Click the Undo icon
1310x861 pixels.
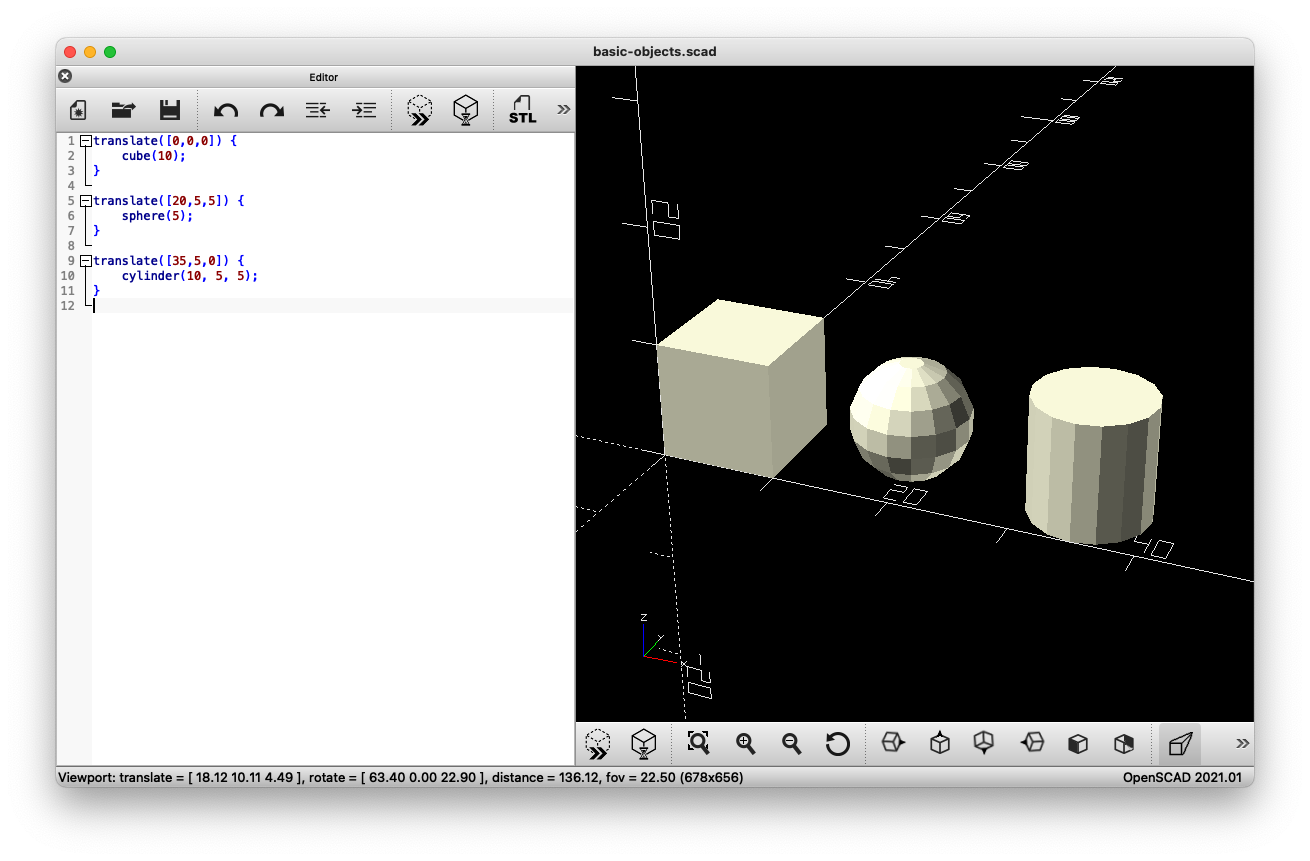pos(226,109)
